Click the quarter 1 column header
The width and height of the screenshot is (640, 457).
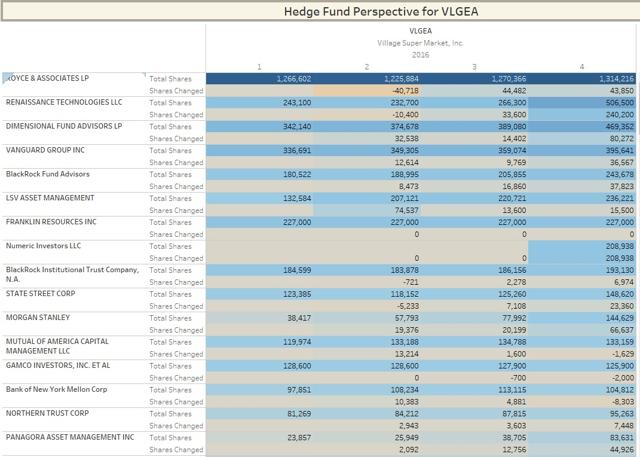pyautogui.click(x=259, y=67)
